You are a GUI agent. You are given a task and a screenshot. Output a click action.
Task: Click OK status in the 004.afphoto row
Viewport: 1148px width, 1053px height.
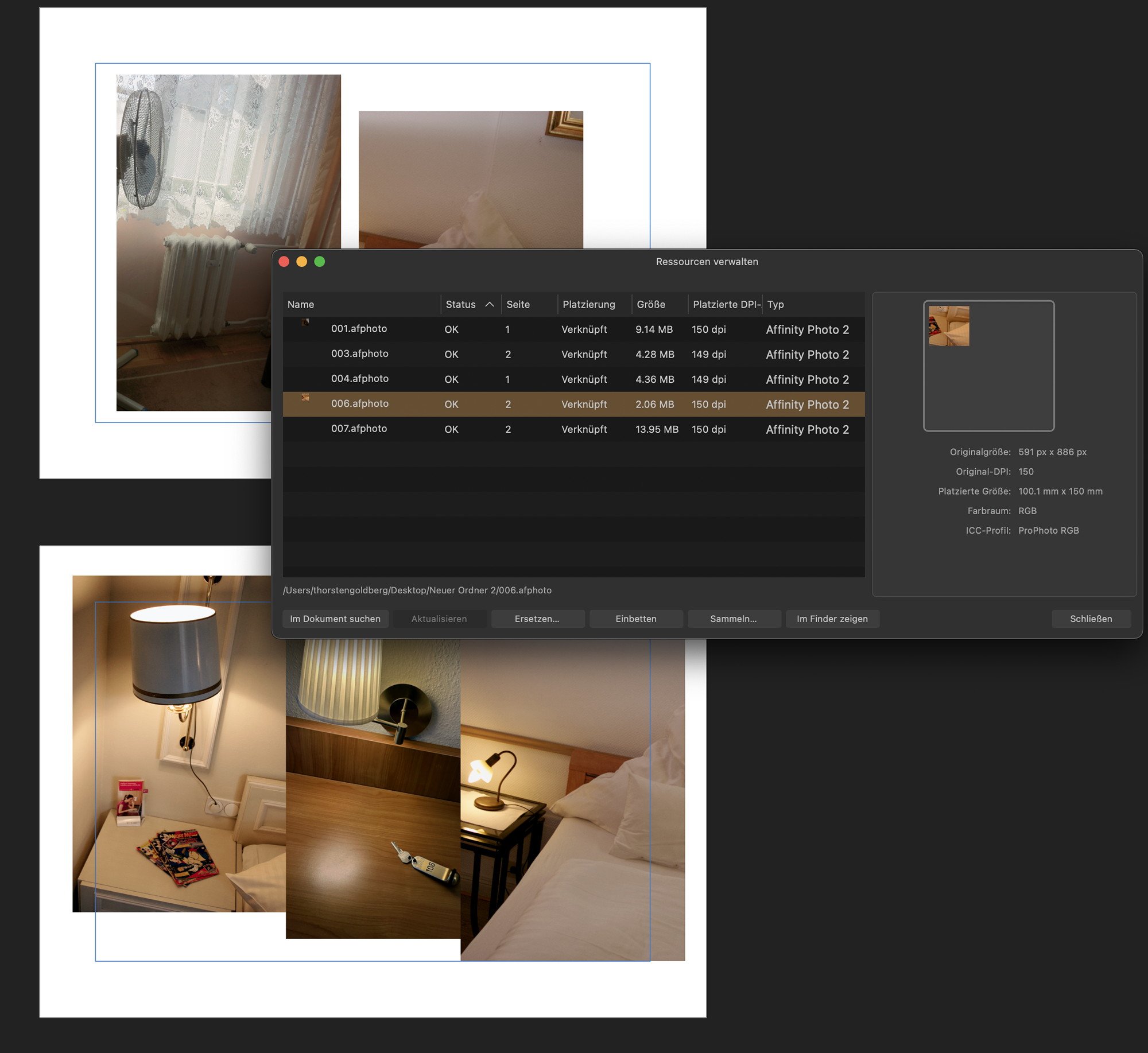451,379
